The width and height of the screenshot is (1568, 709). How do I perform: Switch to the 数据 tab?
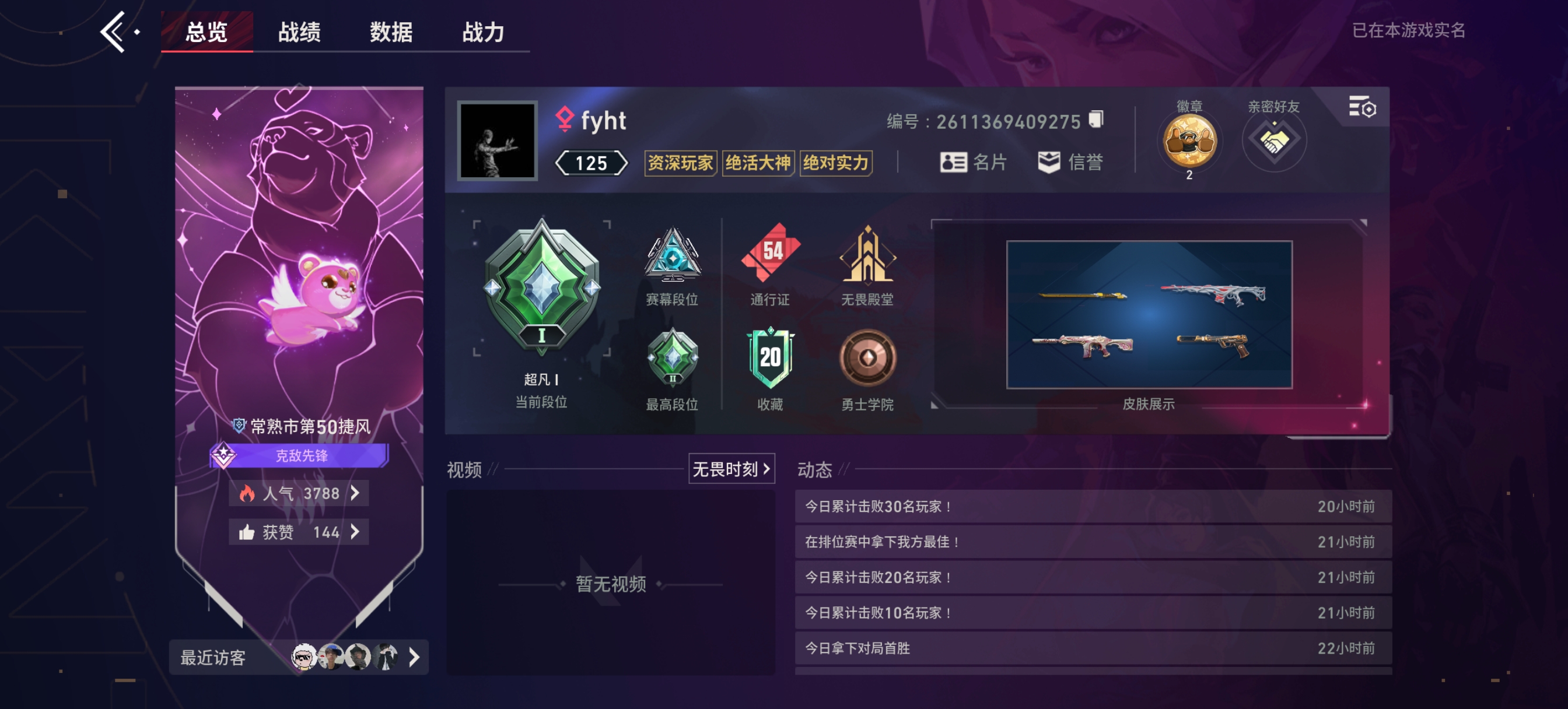click(x=391, y=31)
